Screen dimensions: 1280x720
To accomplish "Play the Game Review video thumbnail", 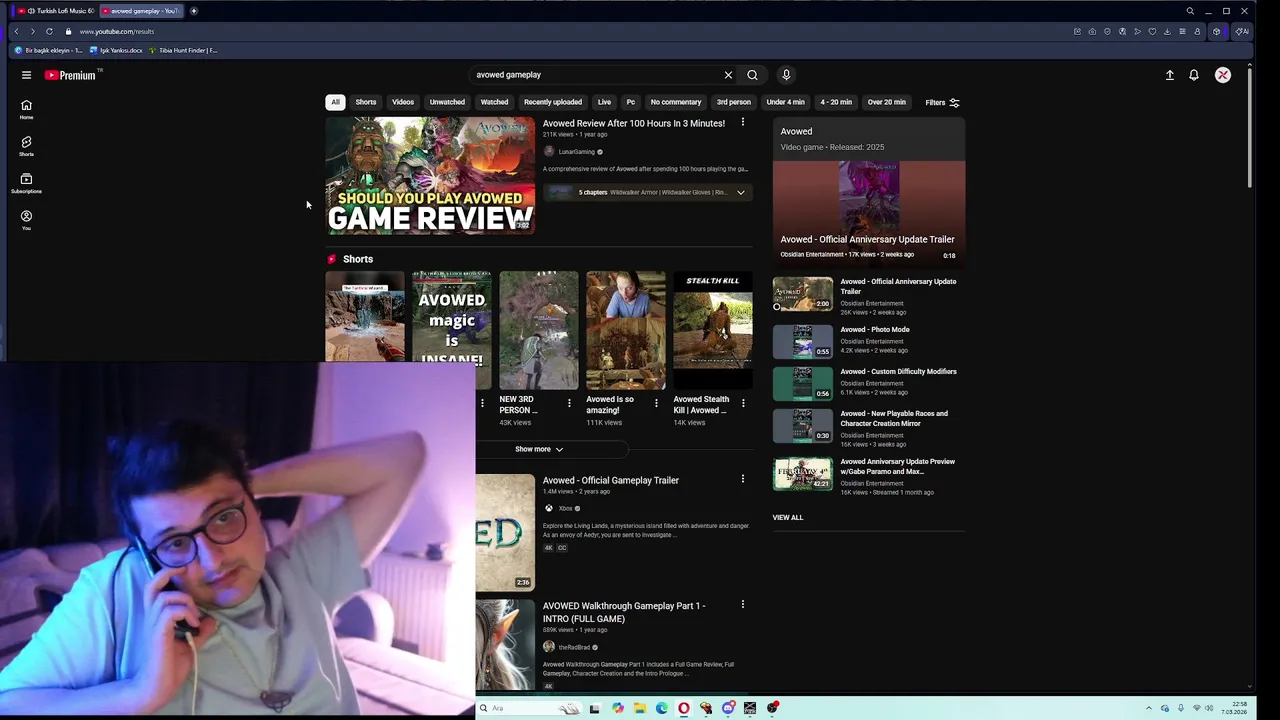I will pyautogui.click(x=430, y=176).
